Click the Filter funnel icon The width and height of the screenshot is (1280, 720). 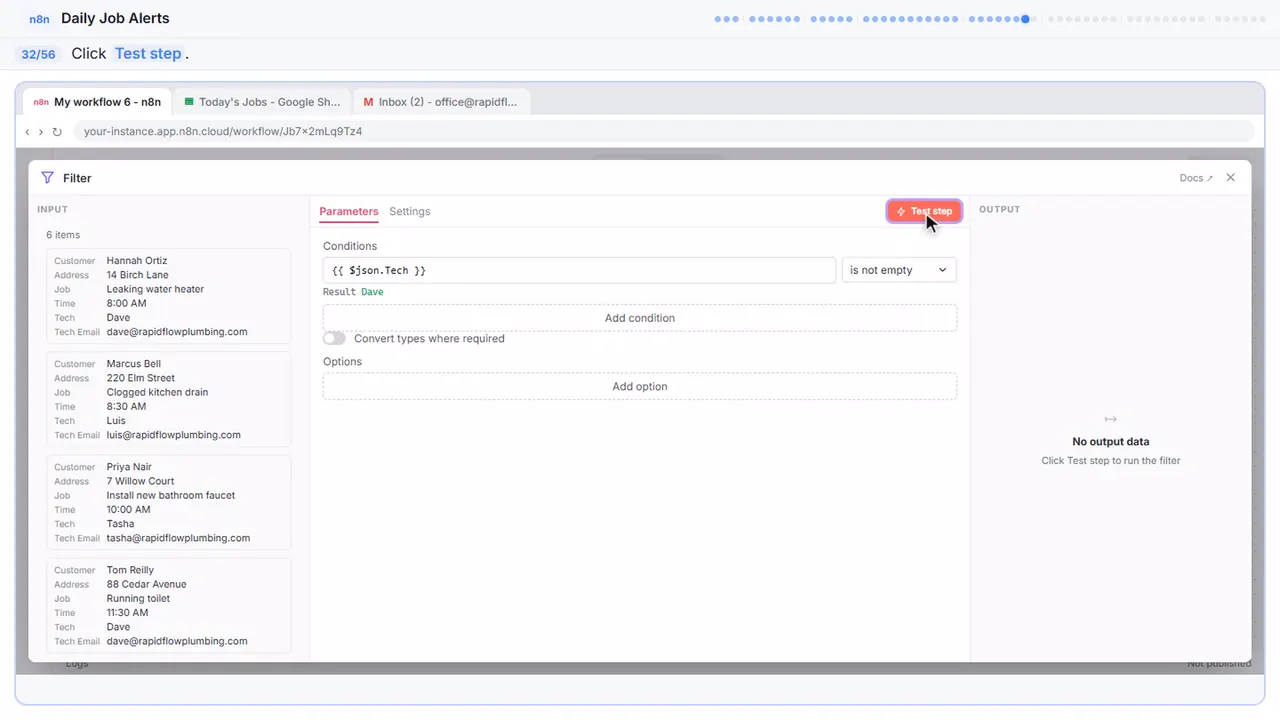(47, 178)
